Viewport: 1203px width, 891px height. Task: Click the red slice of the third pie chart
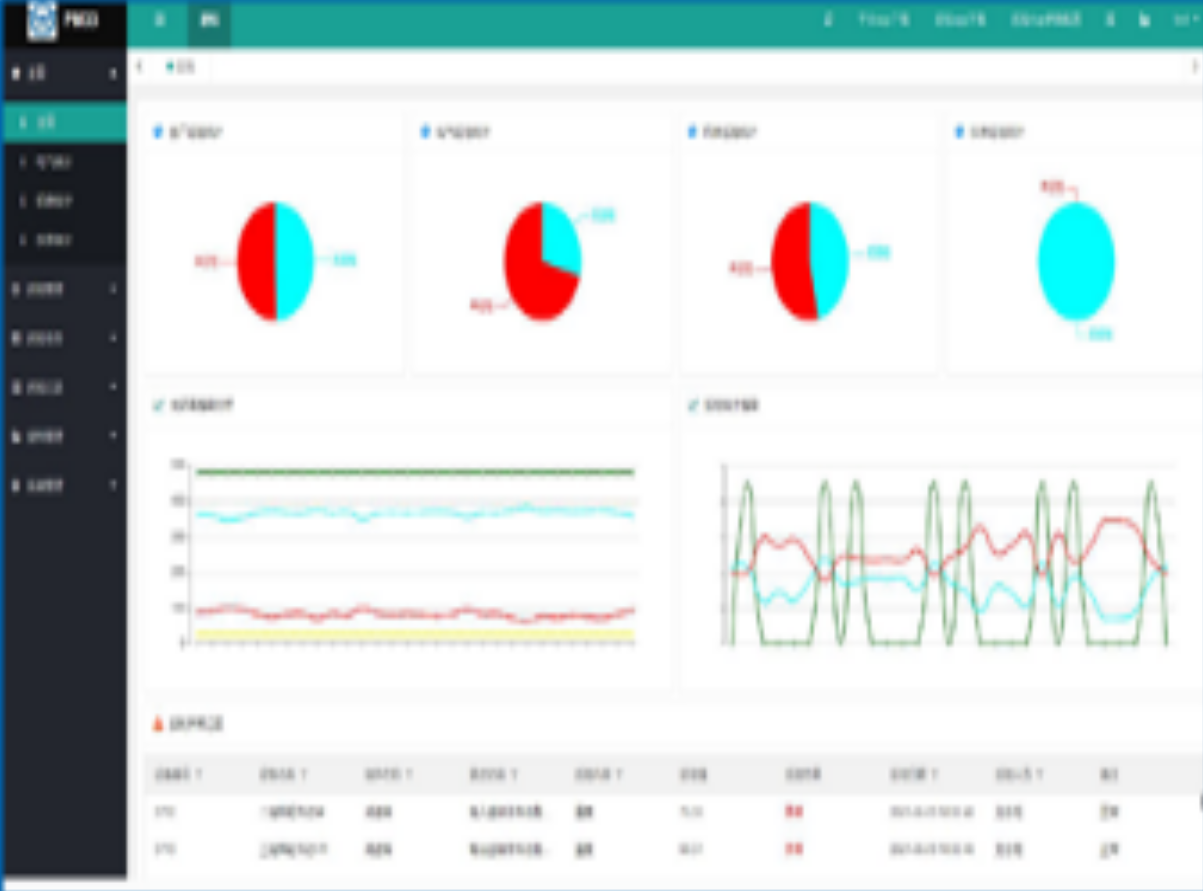tap(792, 262)
